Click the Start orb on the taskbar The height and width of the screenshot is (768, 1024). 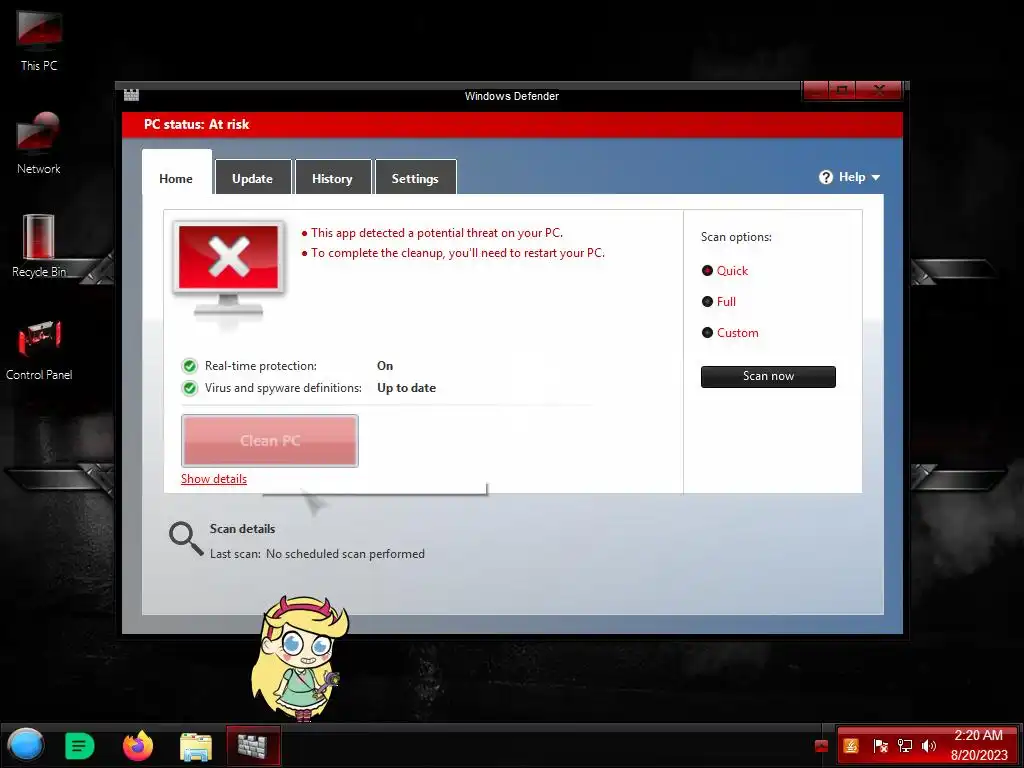[x=25, y=745]
